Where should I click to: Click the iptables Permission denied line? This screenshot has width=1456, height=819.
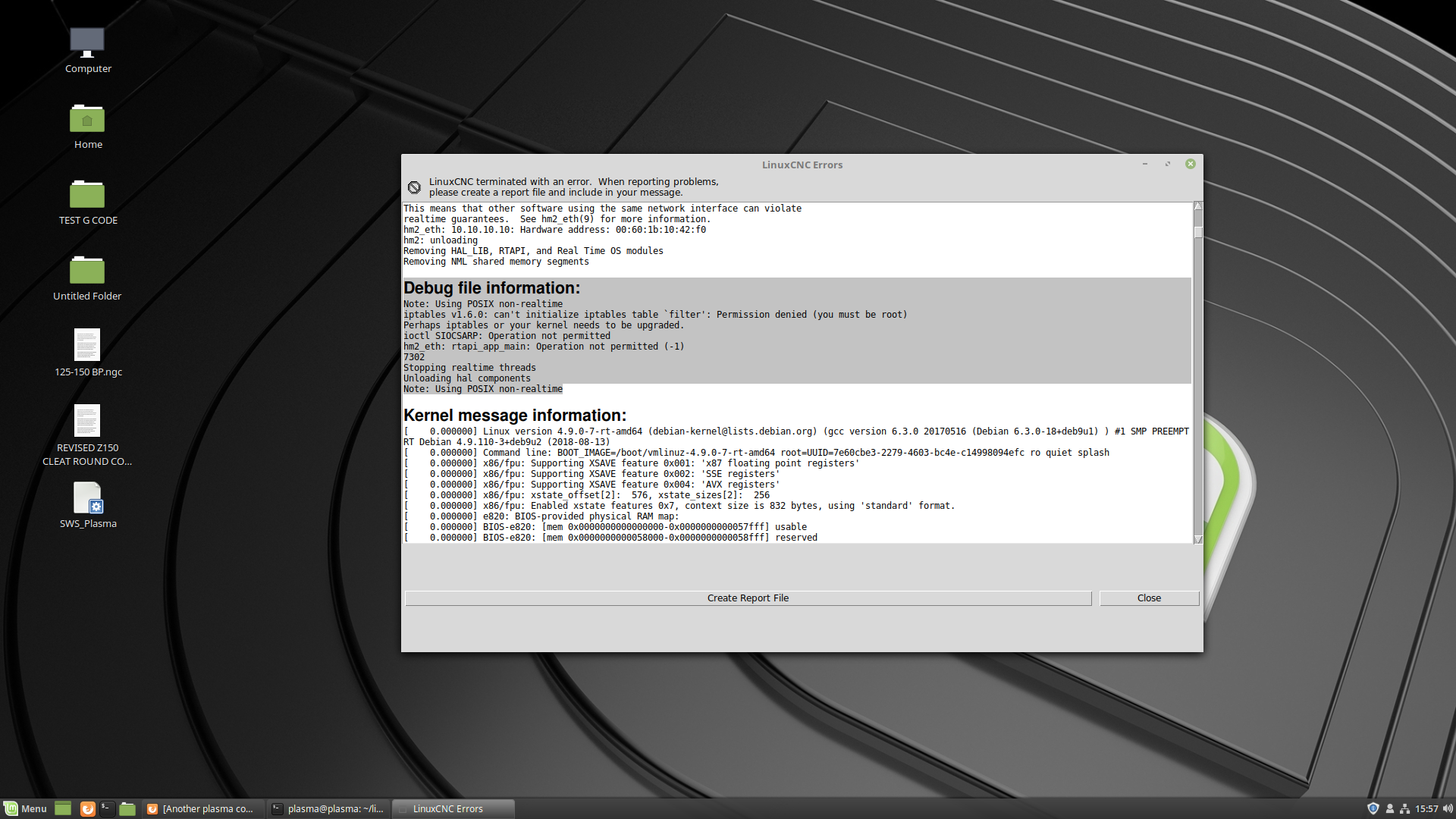pyautogui.click(x=655, y=315)
